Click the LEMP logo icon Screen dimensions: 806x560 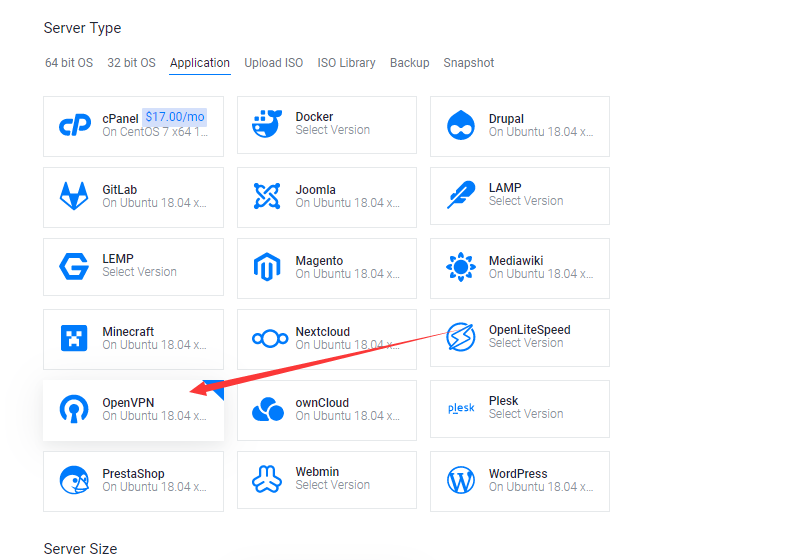(74, 266)
